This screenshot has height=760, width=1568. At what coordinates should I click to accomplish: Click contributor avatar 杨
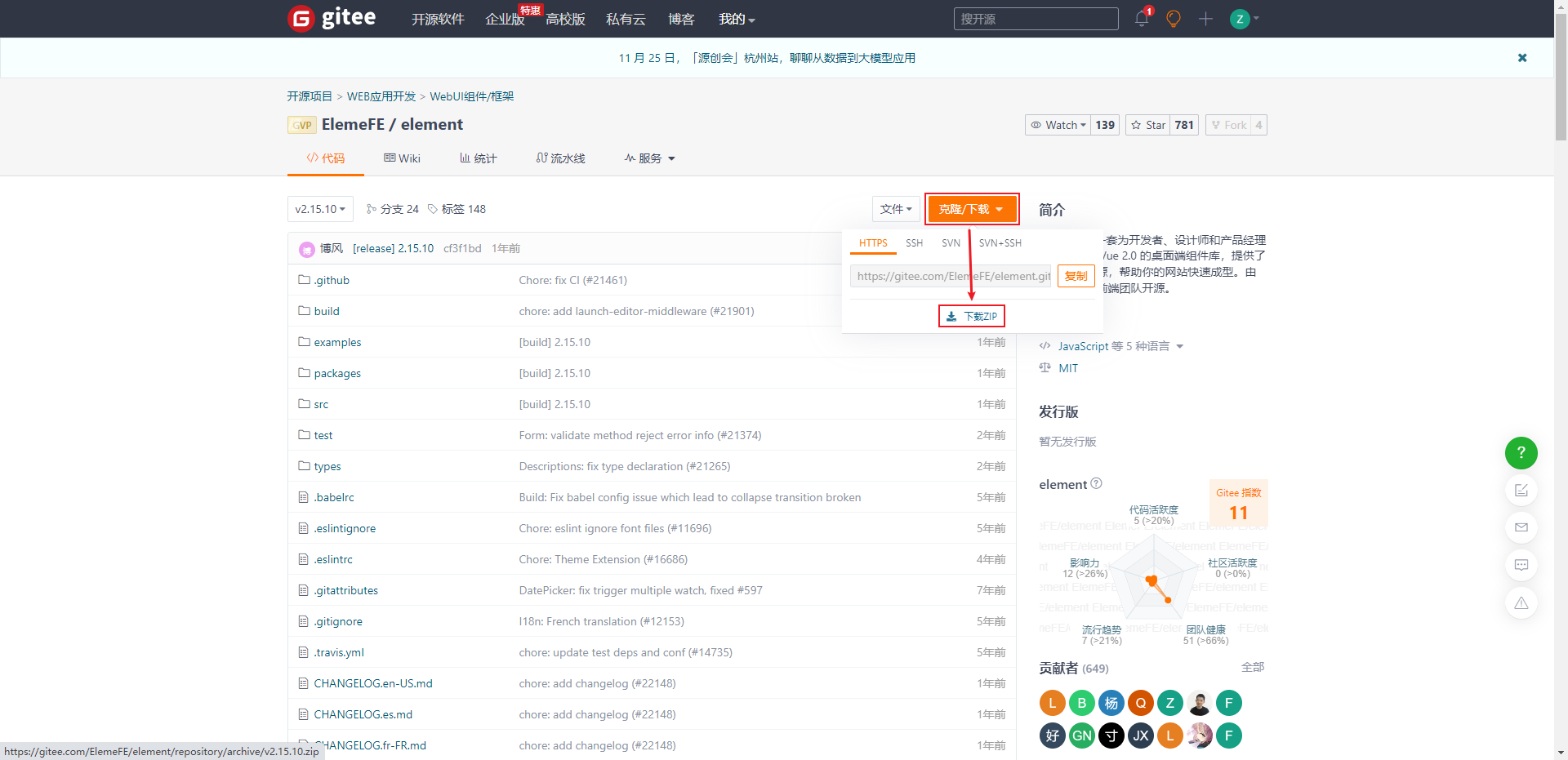pyautogui.click(x=1111, y=703)
